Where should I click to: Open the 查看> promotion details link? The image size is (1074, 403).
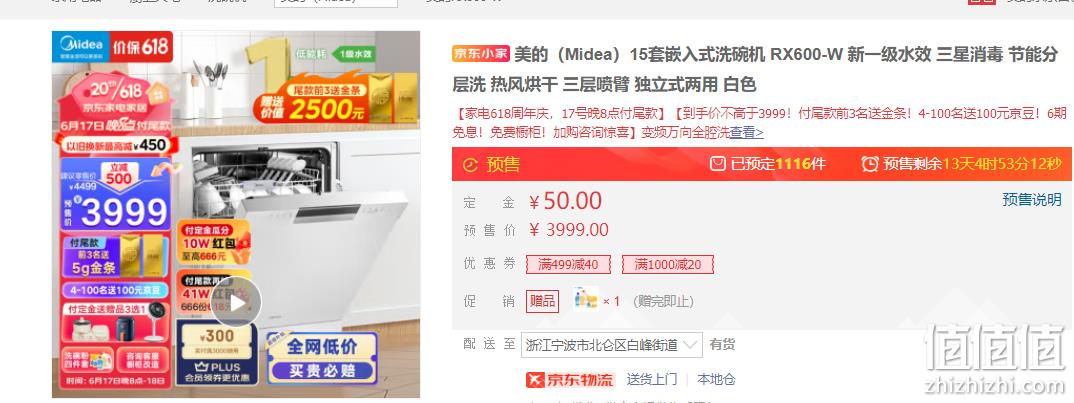click(x=747, y=133)
